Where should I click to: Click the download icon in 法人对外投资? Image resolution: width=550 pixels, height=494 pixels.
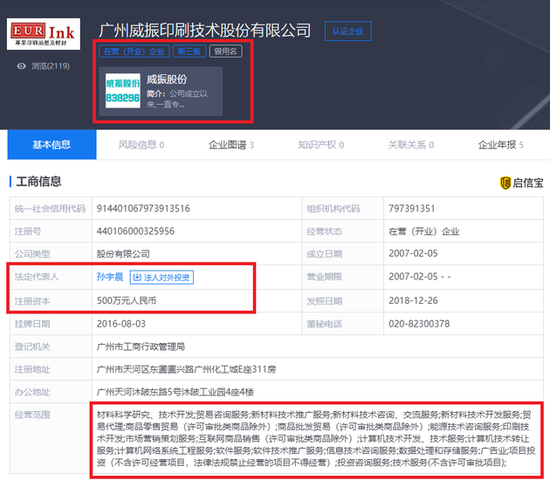coord(137,277)
